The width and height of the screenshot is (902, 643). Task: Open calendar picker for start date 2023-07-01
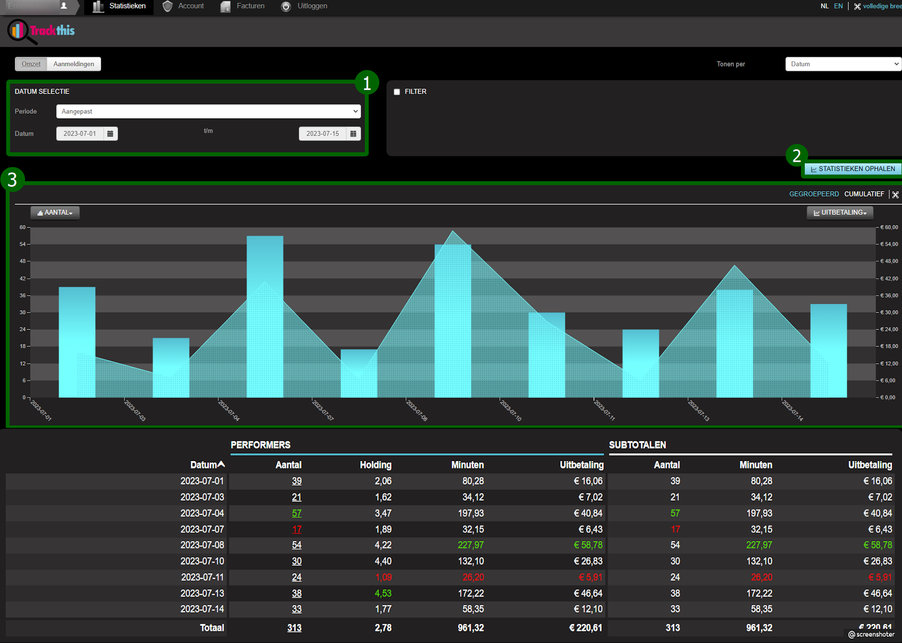click(110, 134)
